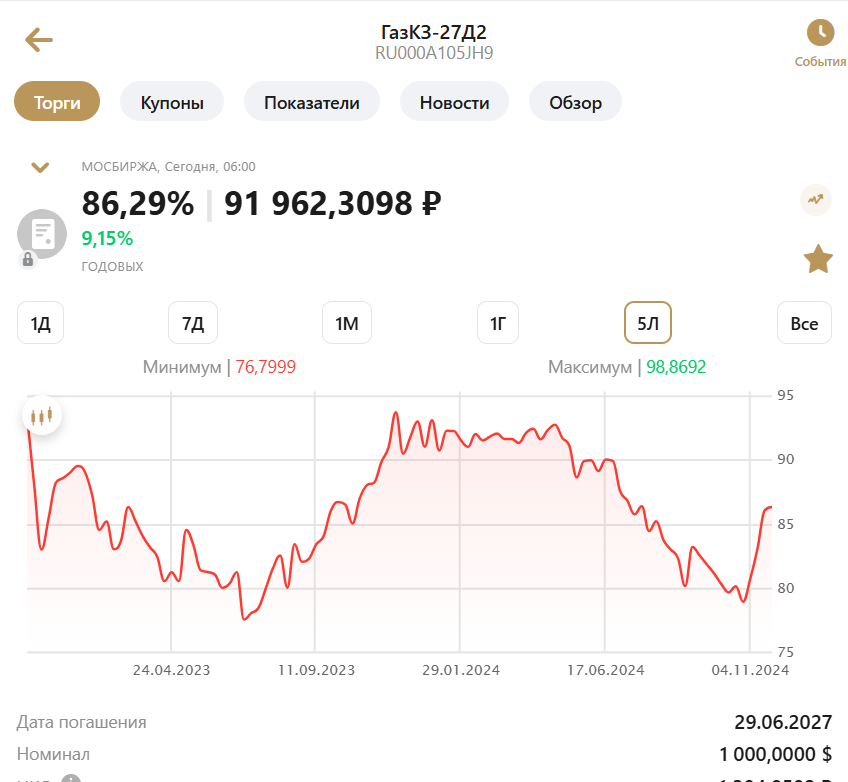The width and height of the screenshot is (848, 782).
Task: Click chart date label 11.09.2023
Action: point(316,671)
